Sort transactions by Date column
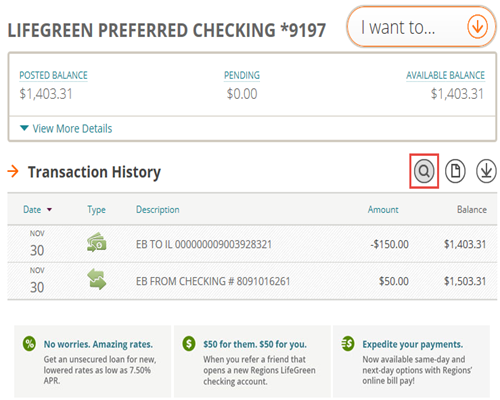 point(37,209)
